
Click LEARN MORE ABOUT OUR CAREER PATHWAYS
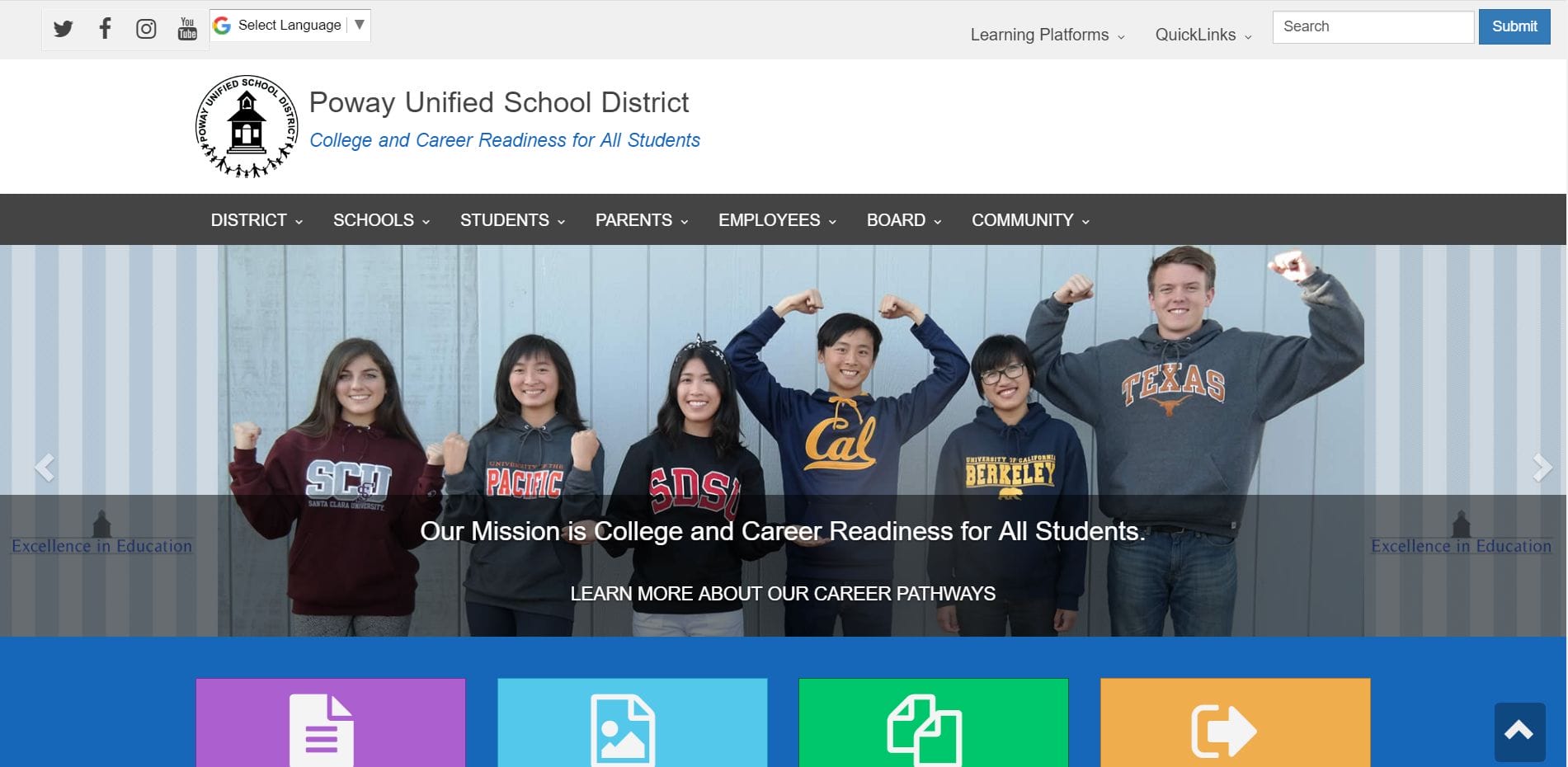(782, 593)
